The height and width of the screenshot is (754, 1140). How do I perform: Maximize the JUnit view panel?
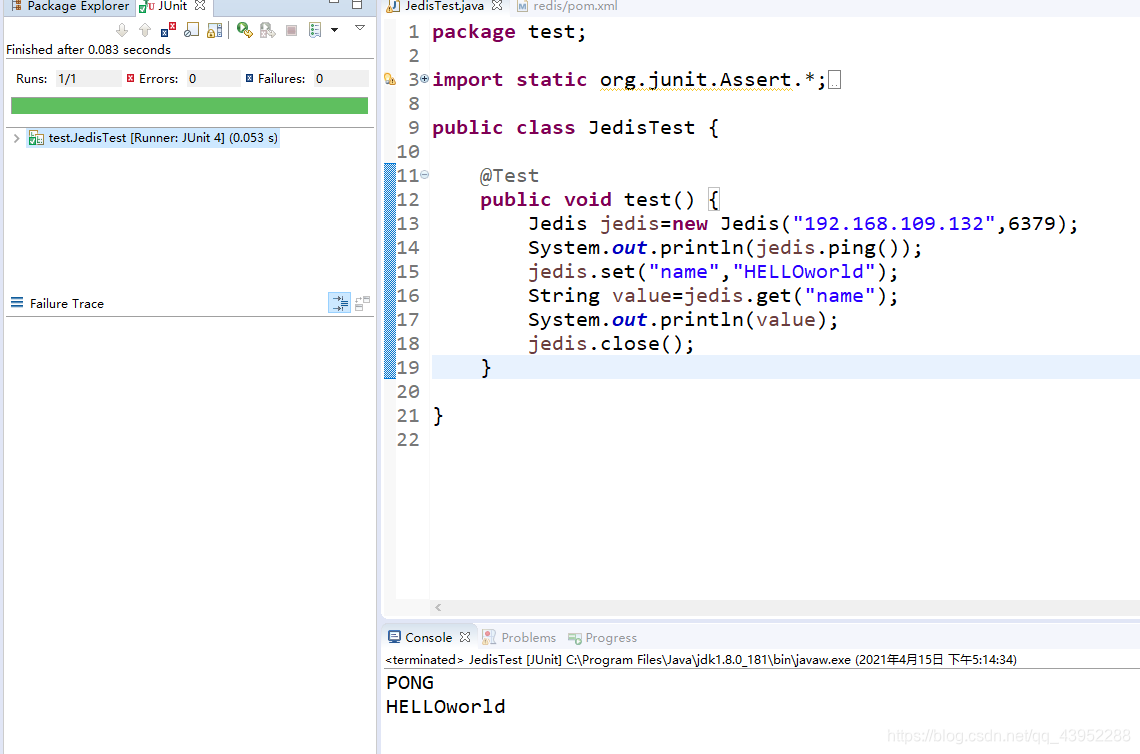357,4
